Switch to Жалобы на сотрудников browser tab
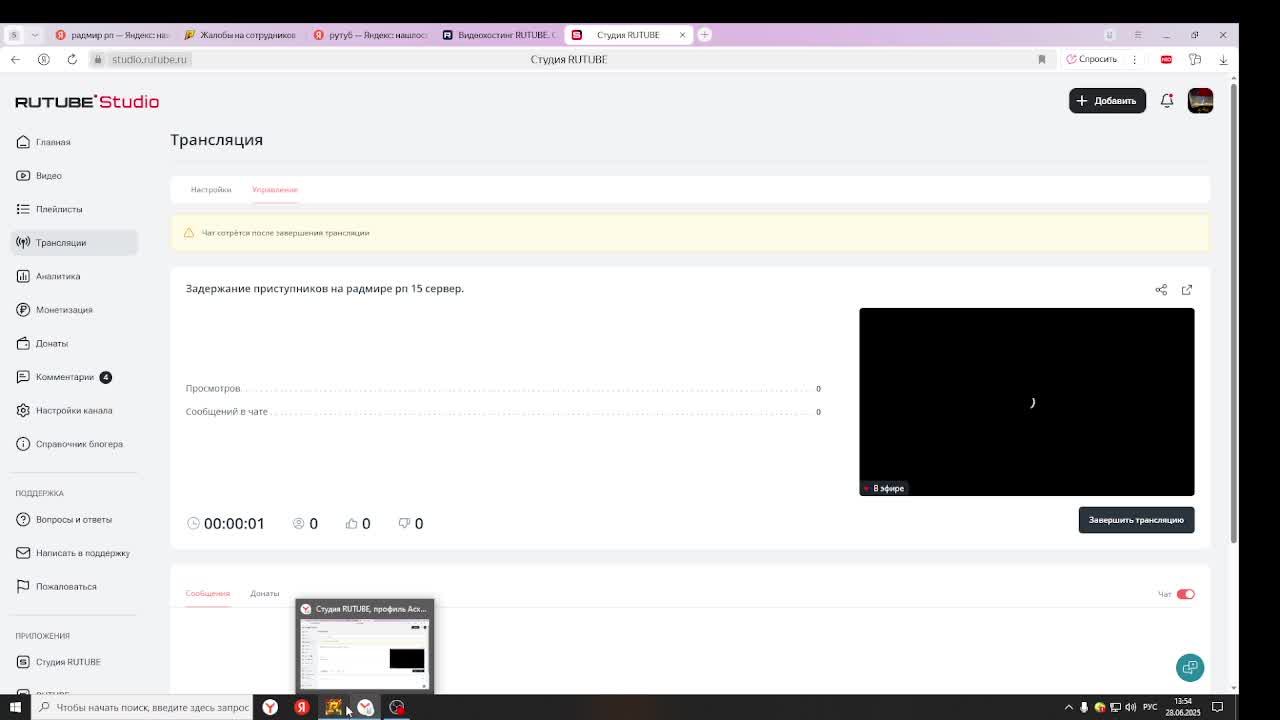The height and width of the screenshot is (720, 1280). pyautogui.click(x=241, y=35)
